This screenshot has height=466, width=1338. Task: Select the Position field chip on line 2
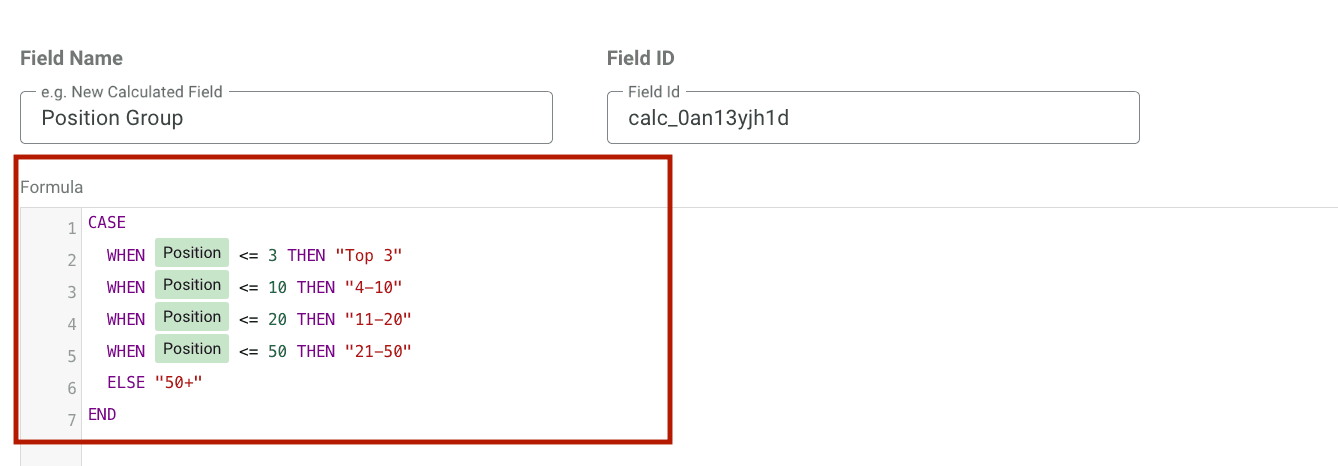click(x=192, y=253)
